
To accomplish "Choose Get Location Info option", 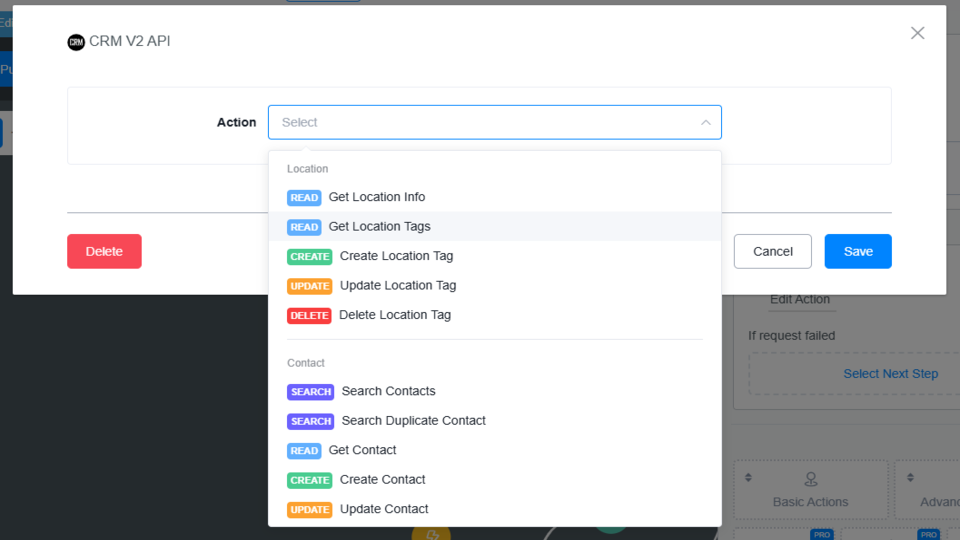I will coord(495,197).
